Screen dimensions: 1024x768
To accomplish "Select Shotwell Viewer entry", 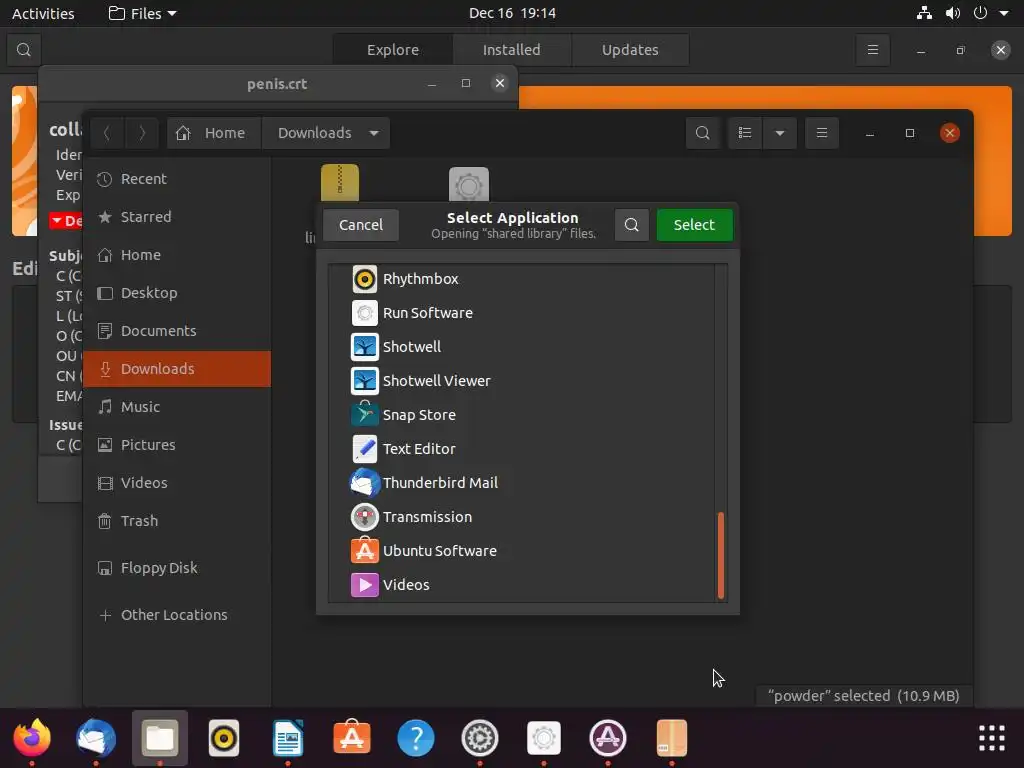I will click(x=521, y=381).
